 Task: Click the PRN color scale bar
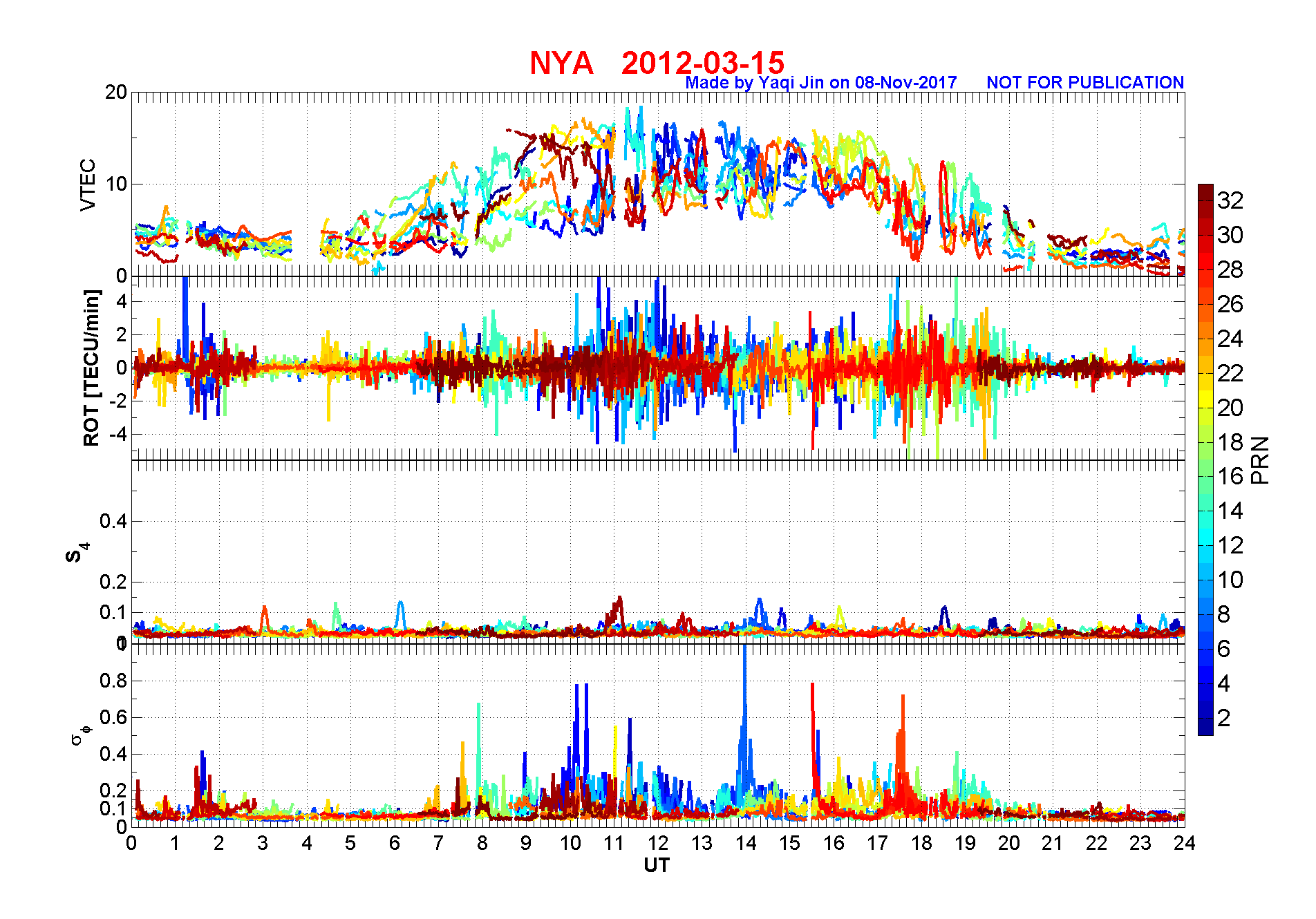1205,459
